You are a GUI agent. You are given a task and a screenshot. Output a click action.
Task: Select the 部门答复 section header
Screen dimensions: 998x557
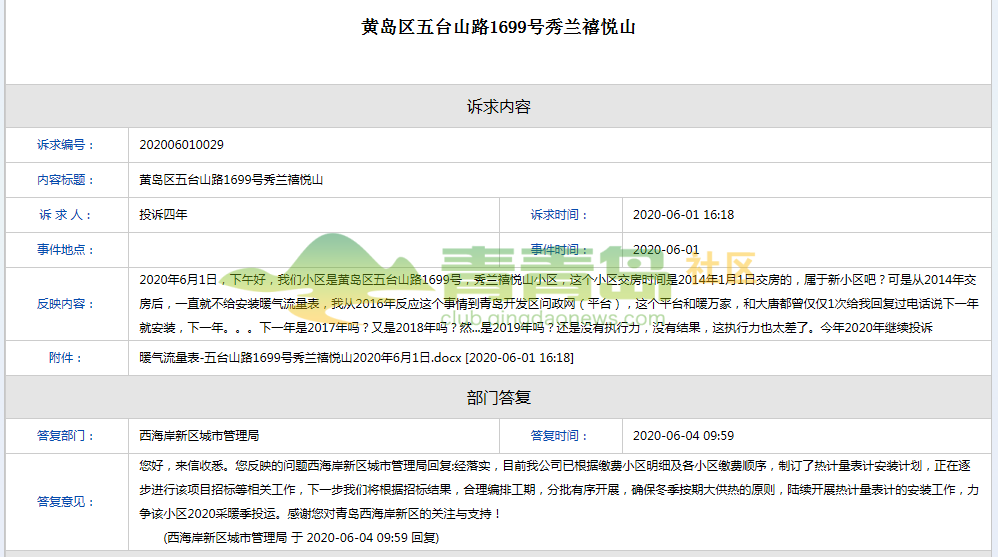click(x=498, y=398)
